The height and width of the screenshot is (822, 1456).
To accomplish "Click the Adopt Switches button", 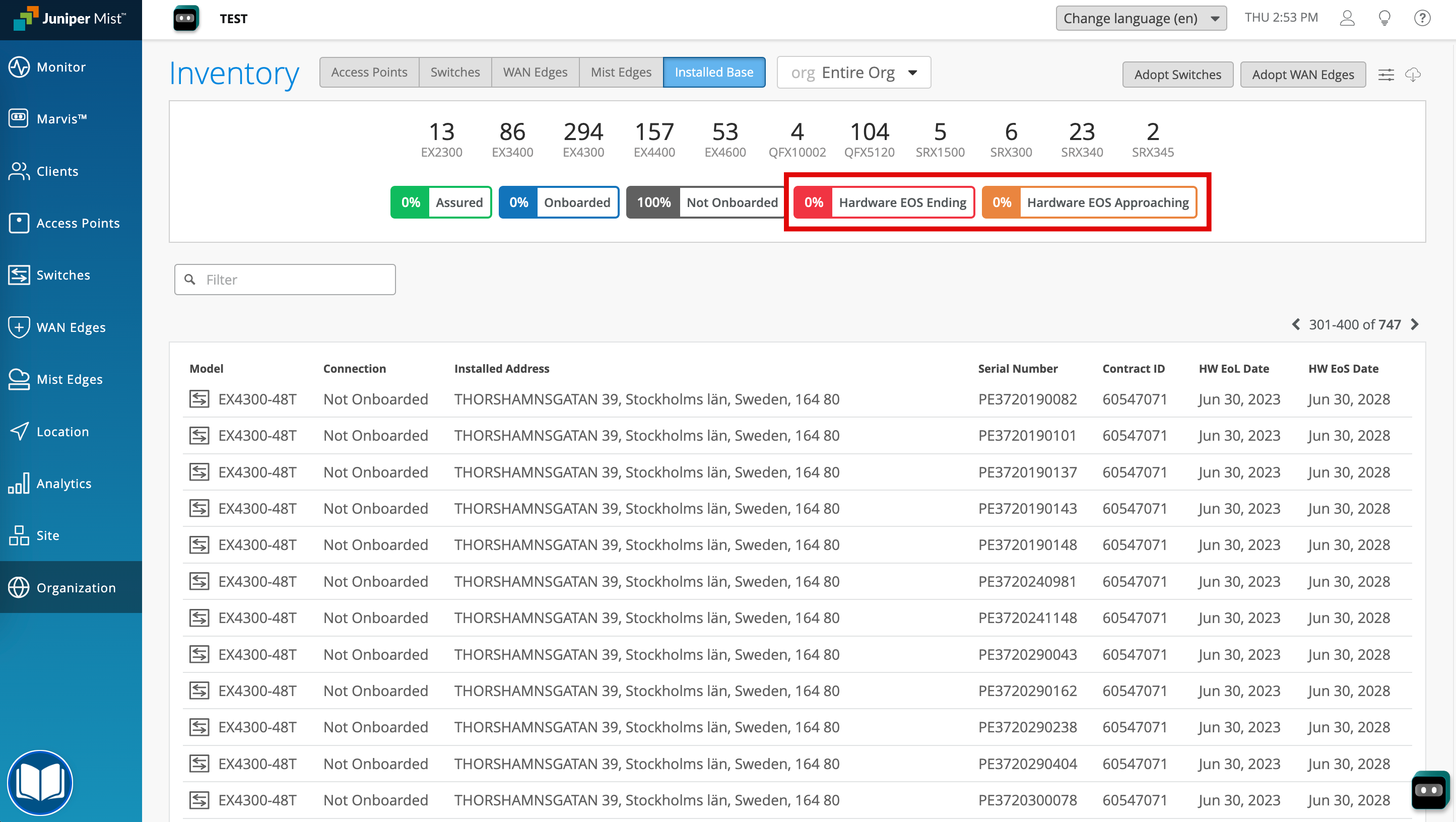I will click(1177, 75).
